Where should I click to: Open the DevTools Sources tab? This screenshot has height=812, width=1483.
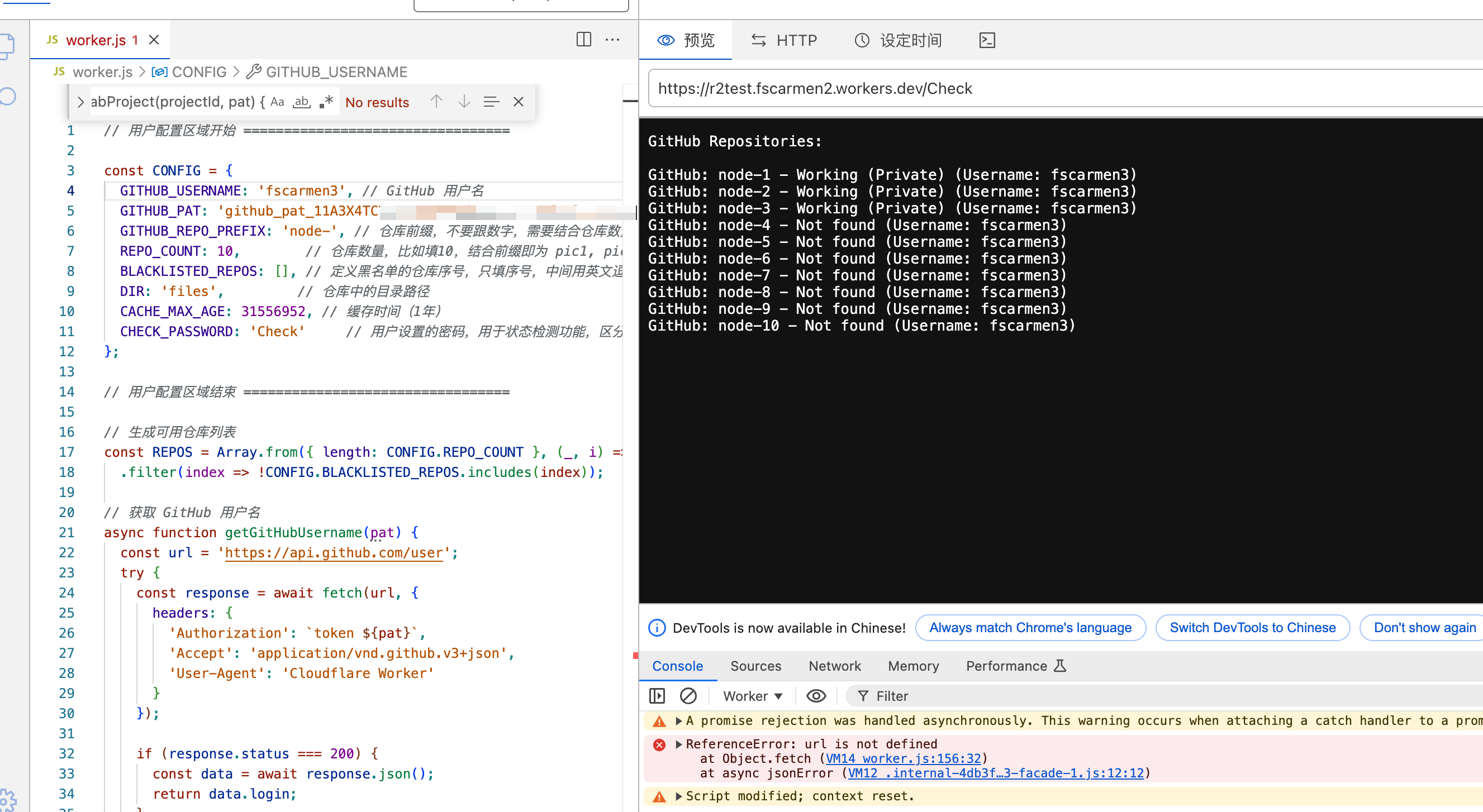(x=755, y=666)
